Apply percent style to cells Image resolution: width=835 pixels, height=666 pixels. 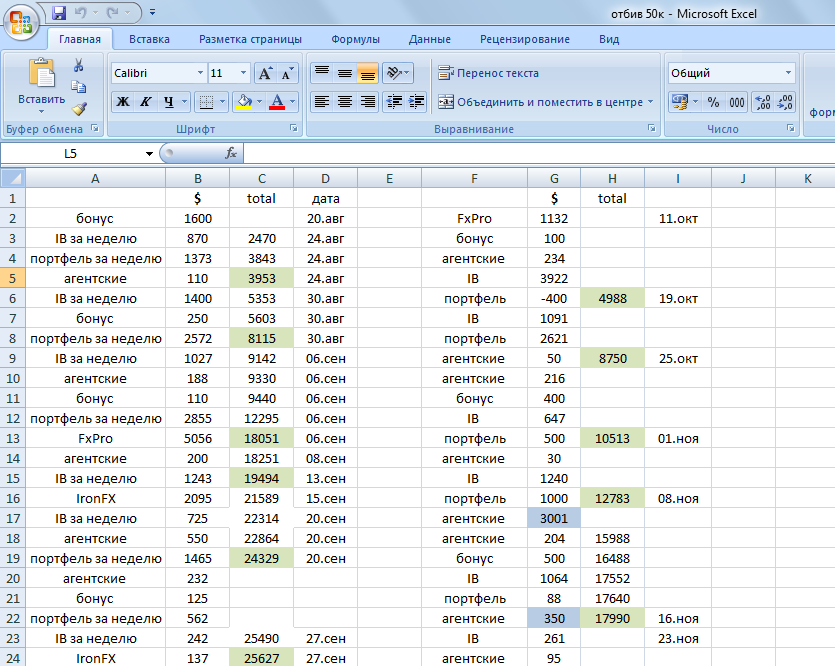tap(714, 102)
